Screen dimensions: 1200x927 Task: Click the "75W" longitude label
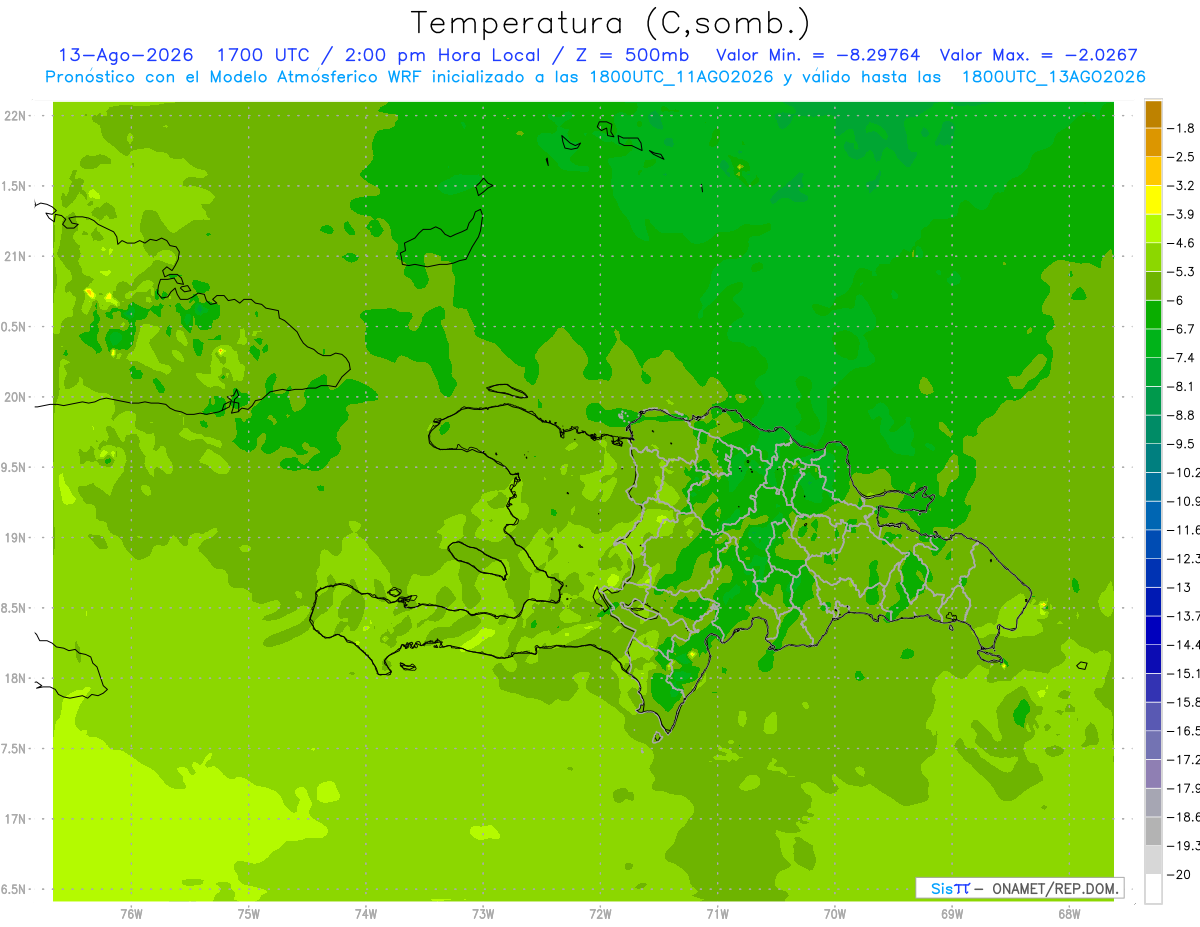[249, 913]
